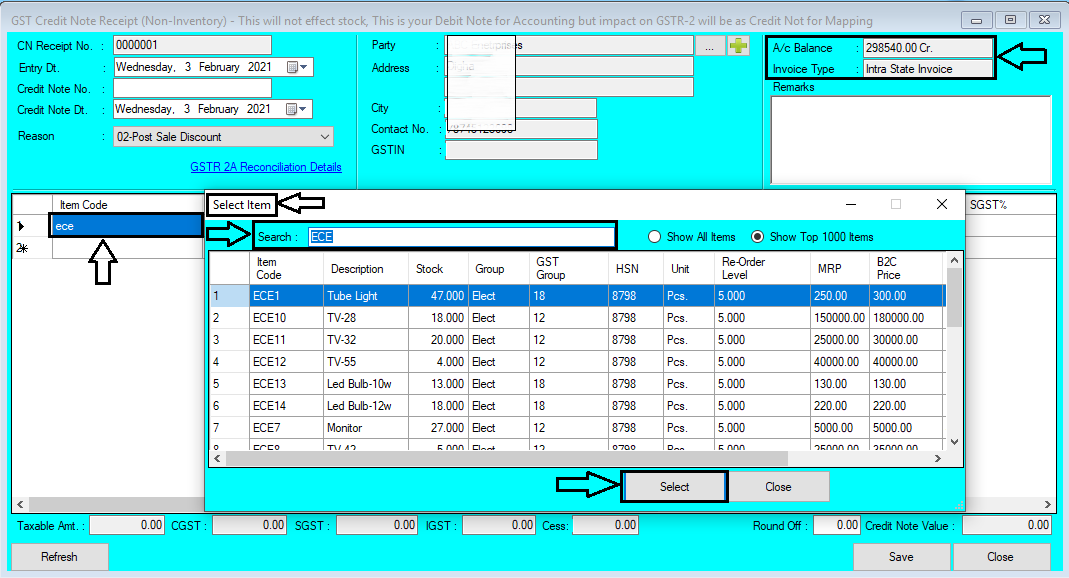Click the minimize icon of the Select Item dialog
The width and height of the screenshot is (1069, 578).
(x=849, y=203)
